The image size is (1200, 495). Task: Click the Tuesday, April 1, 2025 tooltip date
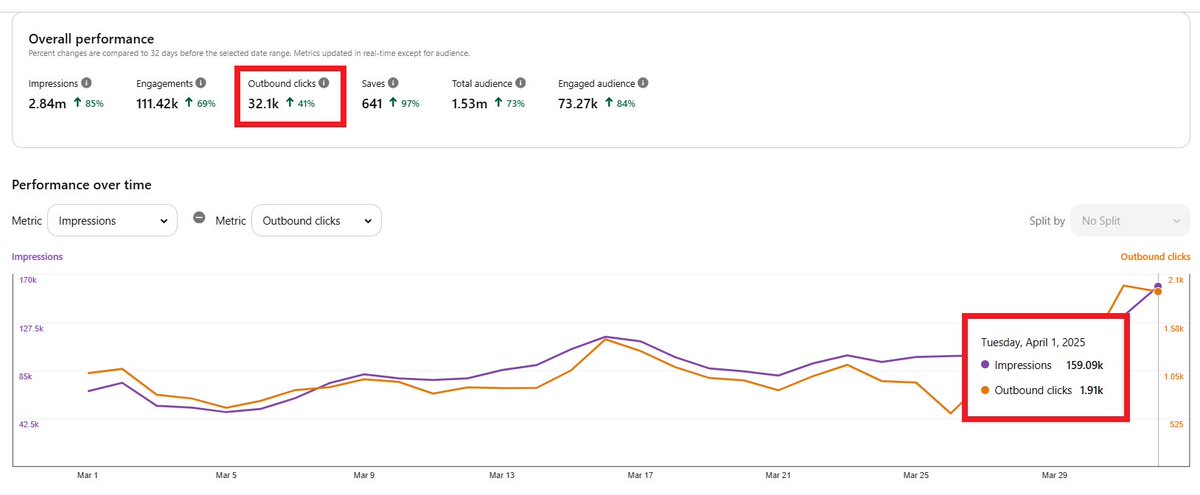(1032, 342)
